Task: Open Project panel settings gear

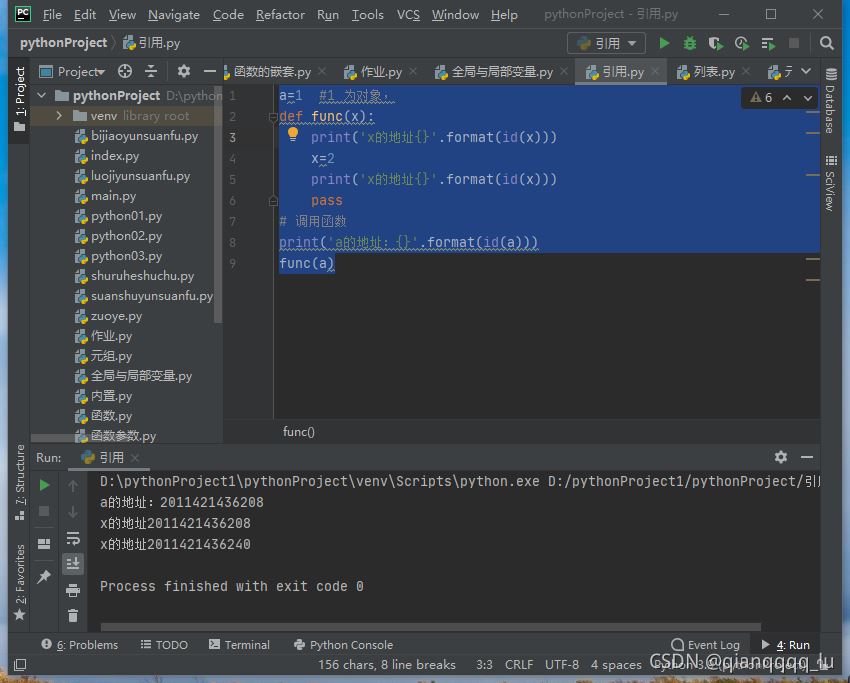Action: click(x=183, y=71)
